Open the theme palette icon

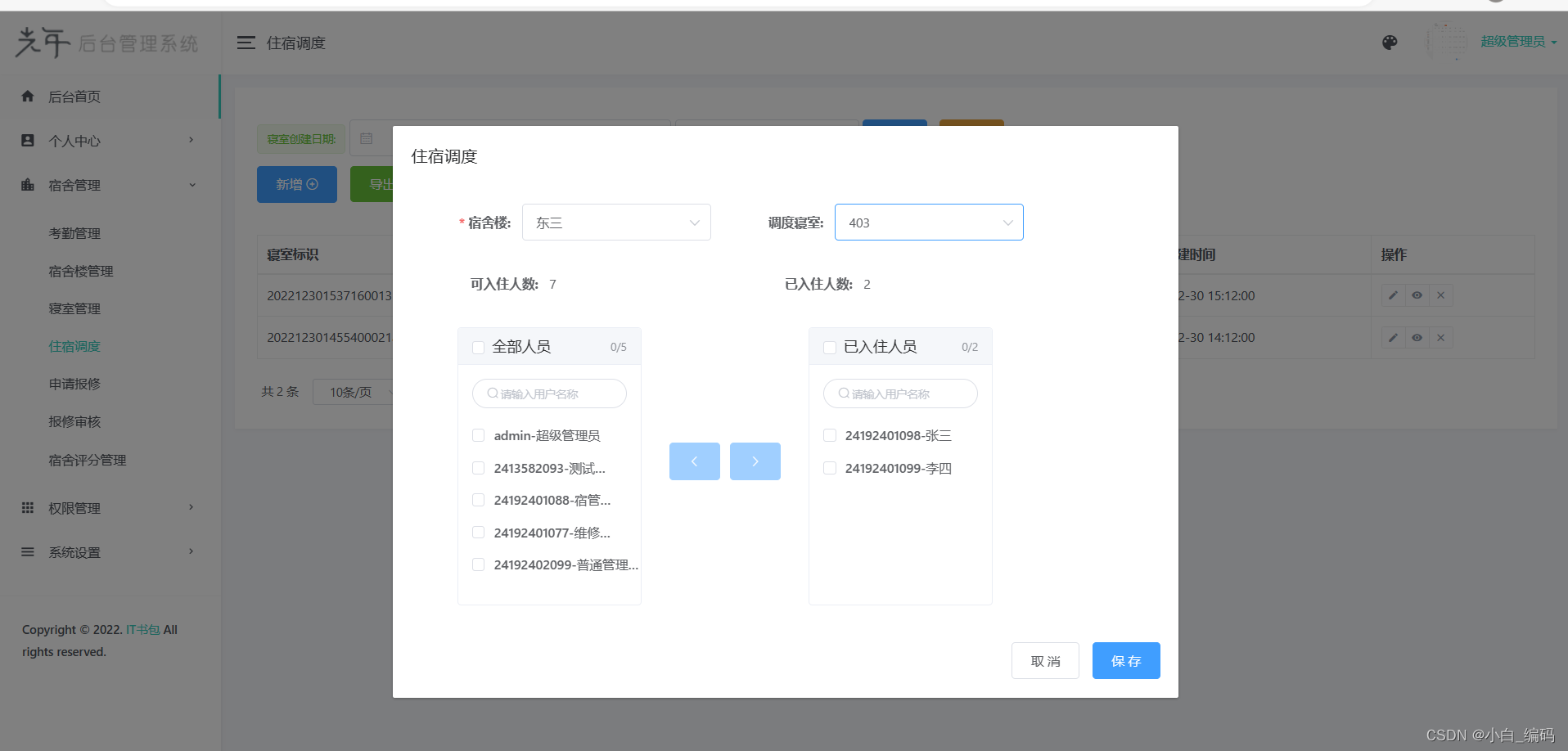pyautogui.click(x=1390, y=43)
